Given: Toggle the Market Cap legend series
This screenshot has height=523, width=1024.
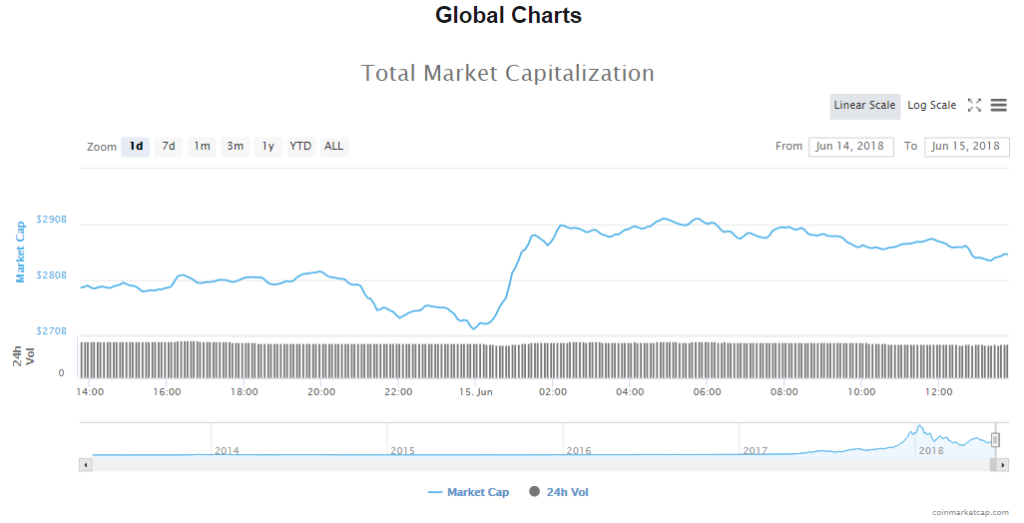Looking at the screenshot, I should pyautogui.click(x=468, y=492).
